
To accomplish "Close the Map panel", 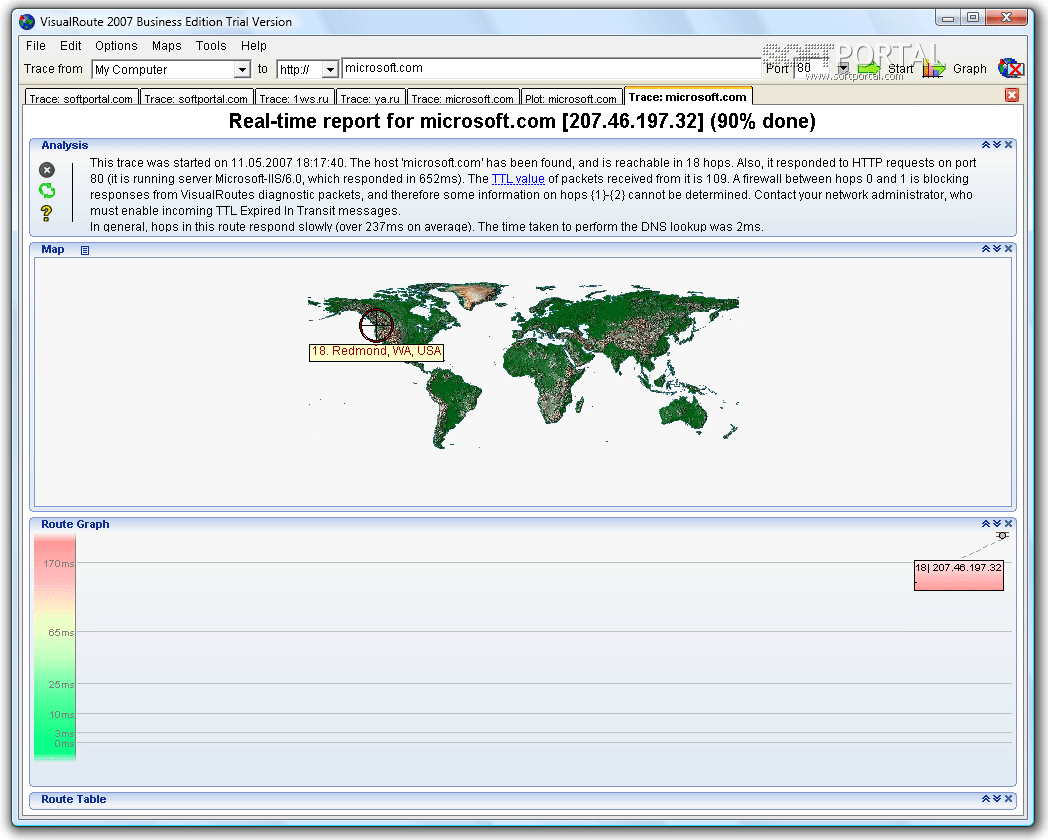I will click(1009, 248).
